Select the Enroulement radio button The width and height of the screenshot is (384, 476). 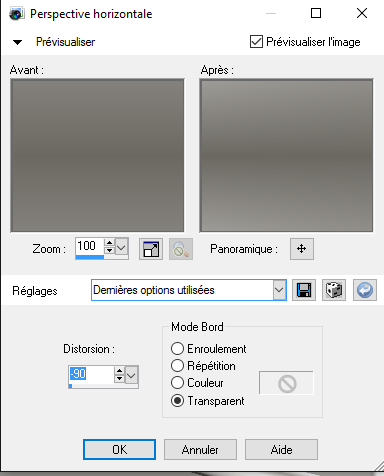point(177,349)
